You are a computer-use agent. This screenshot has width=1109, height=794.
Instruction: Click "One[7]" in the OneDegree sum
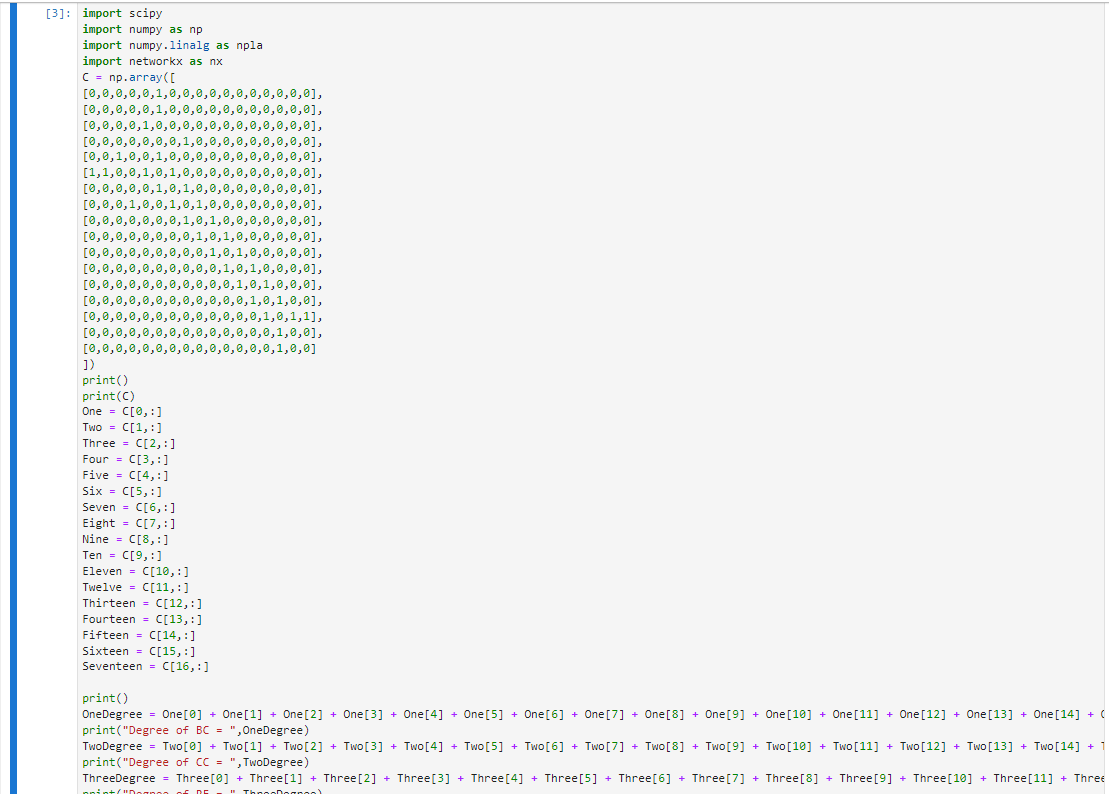tap(604, 714)
